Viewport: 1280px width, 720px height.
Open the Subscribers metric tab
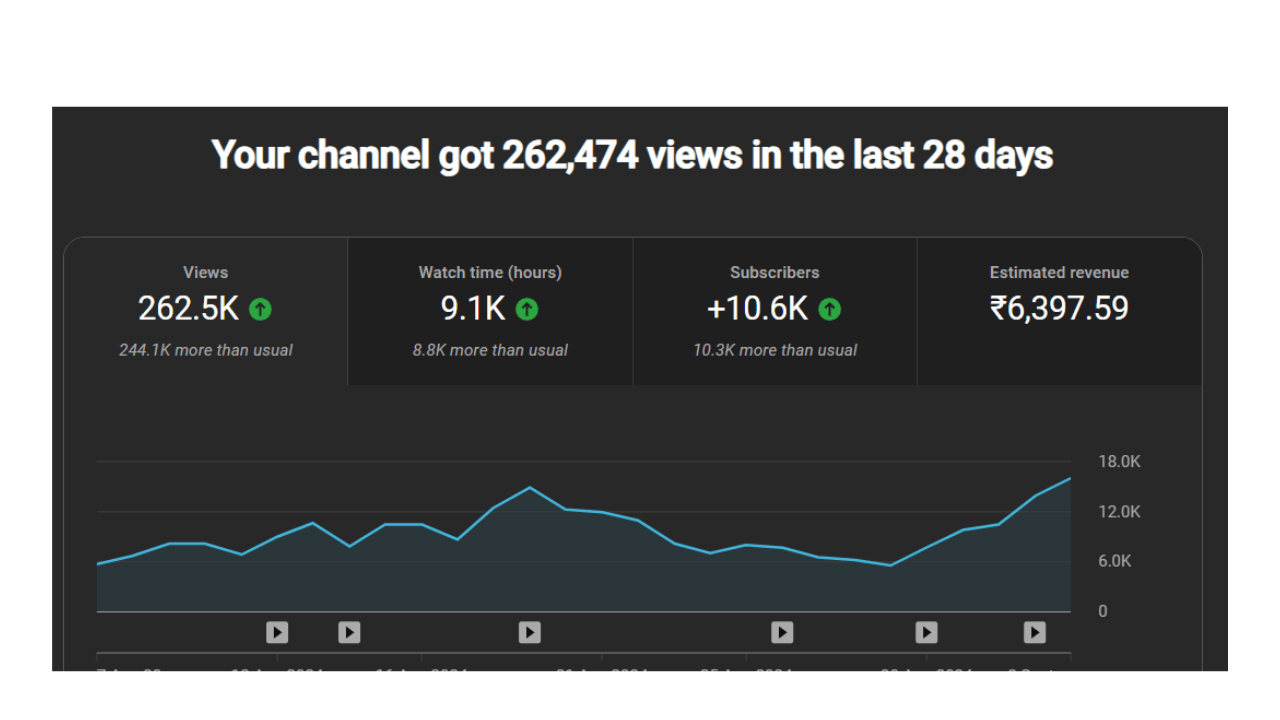click(775, 311)
